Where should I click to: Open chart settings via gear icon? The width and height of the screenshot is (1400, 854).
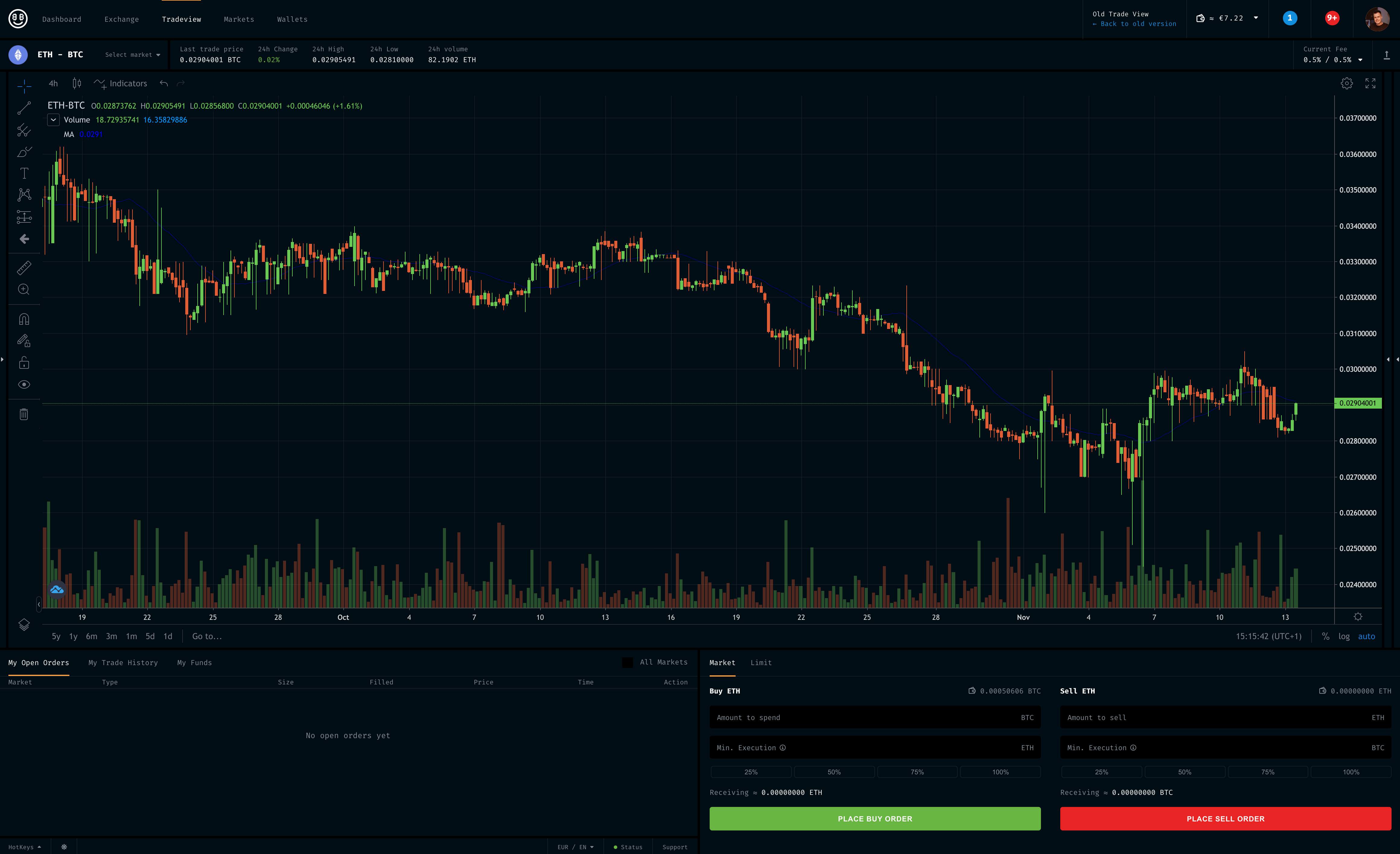coord(1346,83)
